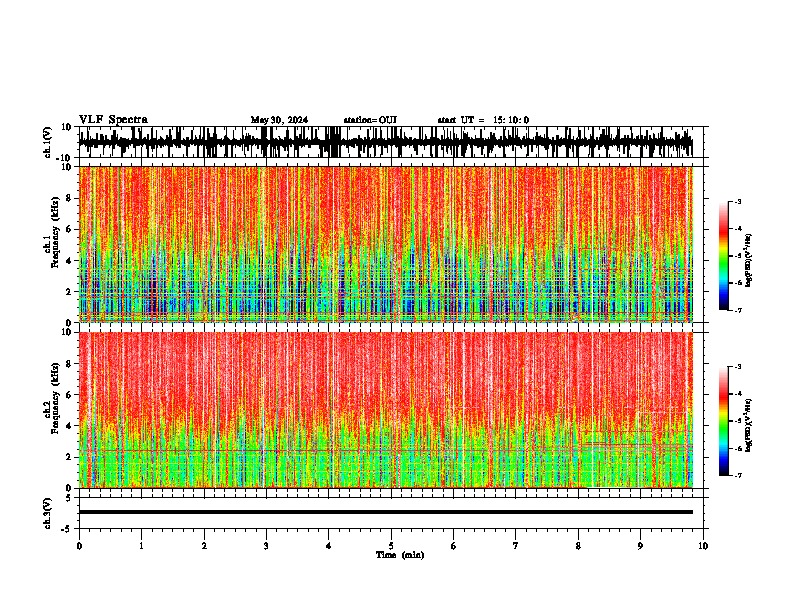Click time axis tick label '10'

pyautogui.click(x=703, y=546)
